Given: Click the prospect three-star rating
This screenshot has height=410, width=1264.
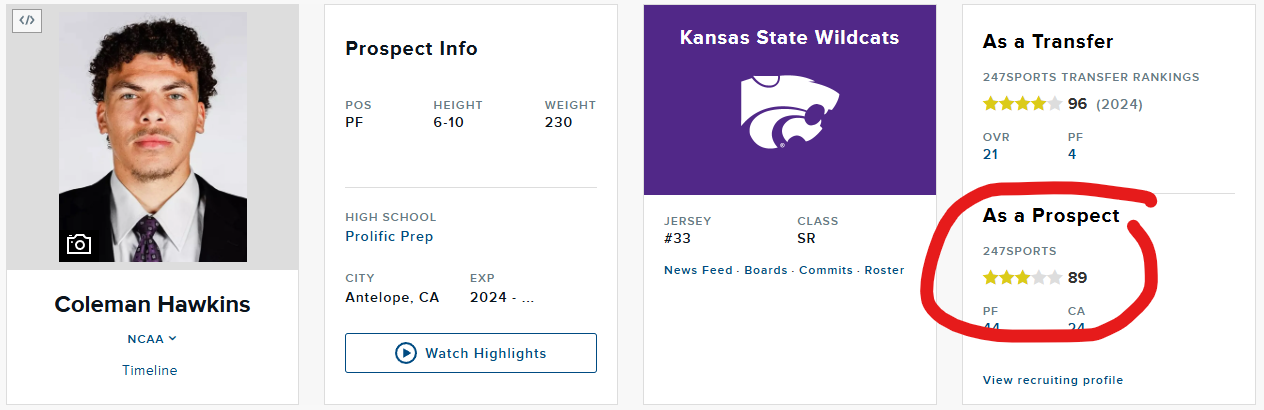Looking at the screenshot, I should click(1023, 277).
